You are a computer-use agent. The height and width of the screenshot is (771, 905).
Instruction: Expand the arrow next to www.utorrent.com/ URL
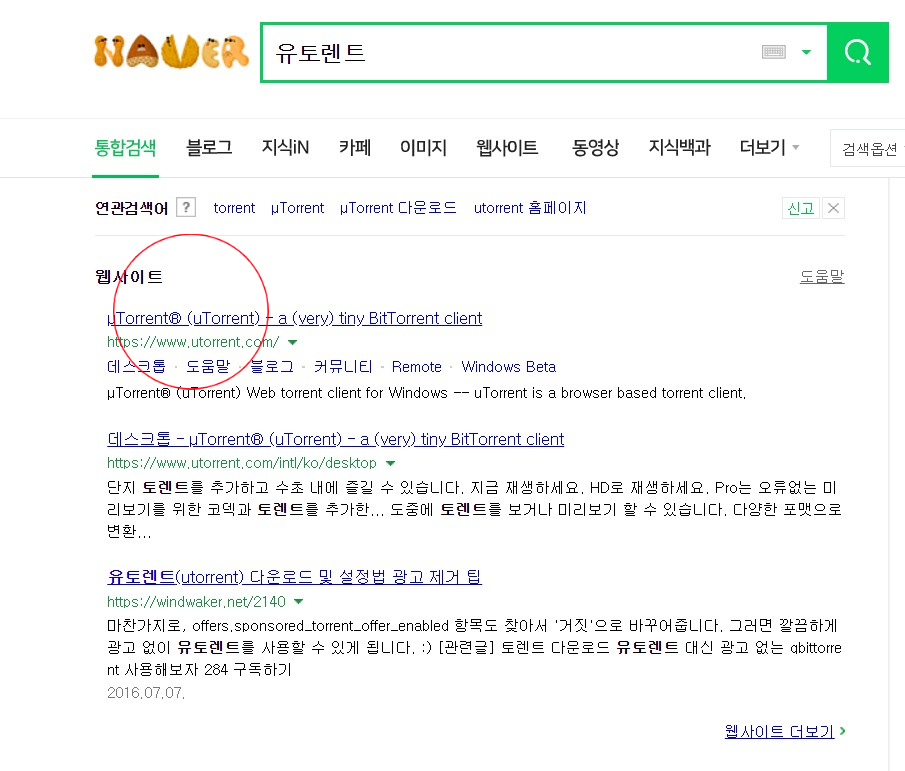click(293, 342)
